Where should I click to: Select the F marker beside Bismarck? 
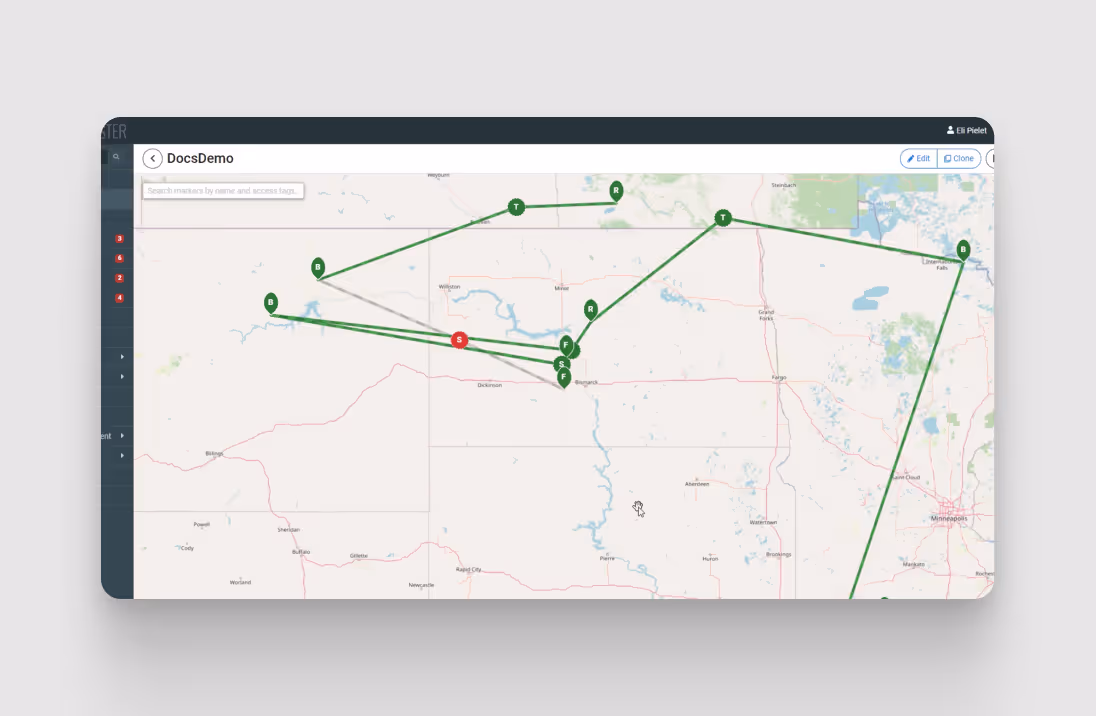pyautogui.click(x=563, y=378)
